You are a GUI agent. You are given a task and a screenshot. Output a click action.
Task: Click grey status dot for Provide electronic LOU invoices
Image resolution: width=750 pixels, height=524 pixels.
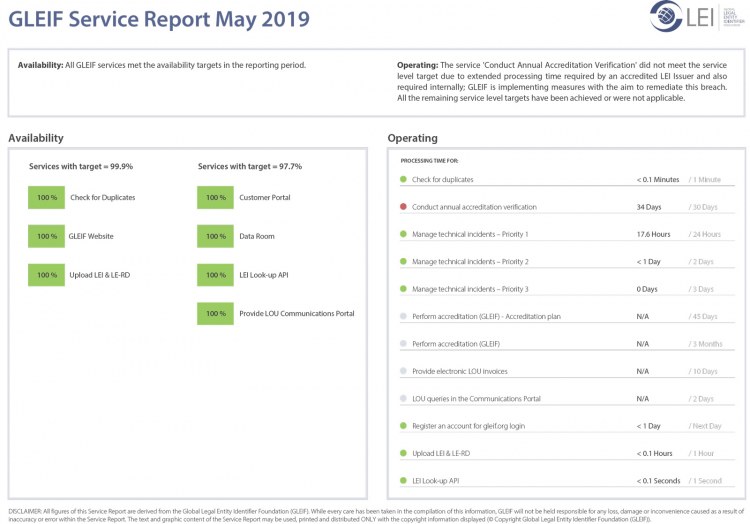click(403, 371)
